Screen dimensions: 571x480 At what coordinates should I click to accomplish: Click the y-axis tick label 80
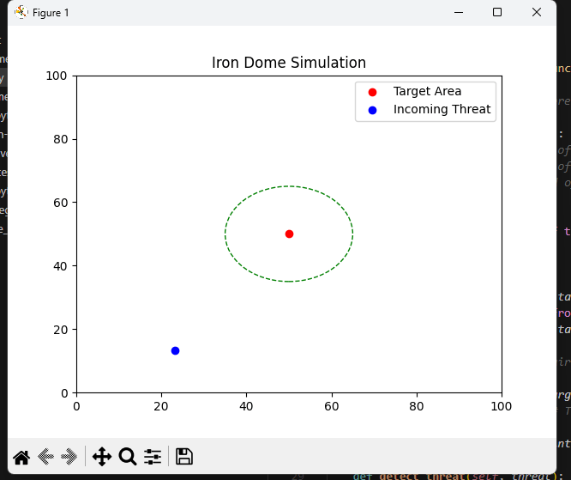click(60, 139)
